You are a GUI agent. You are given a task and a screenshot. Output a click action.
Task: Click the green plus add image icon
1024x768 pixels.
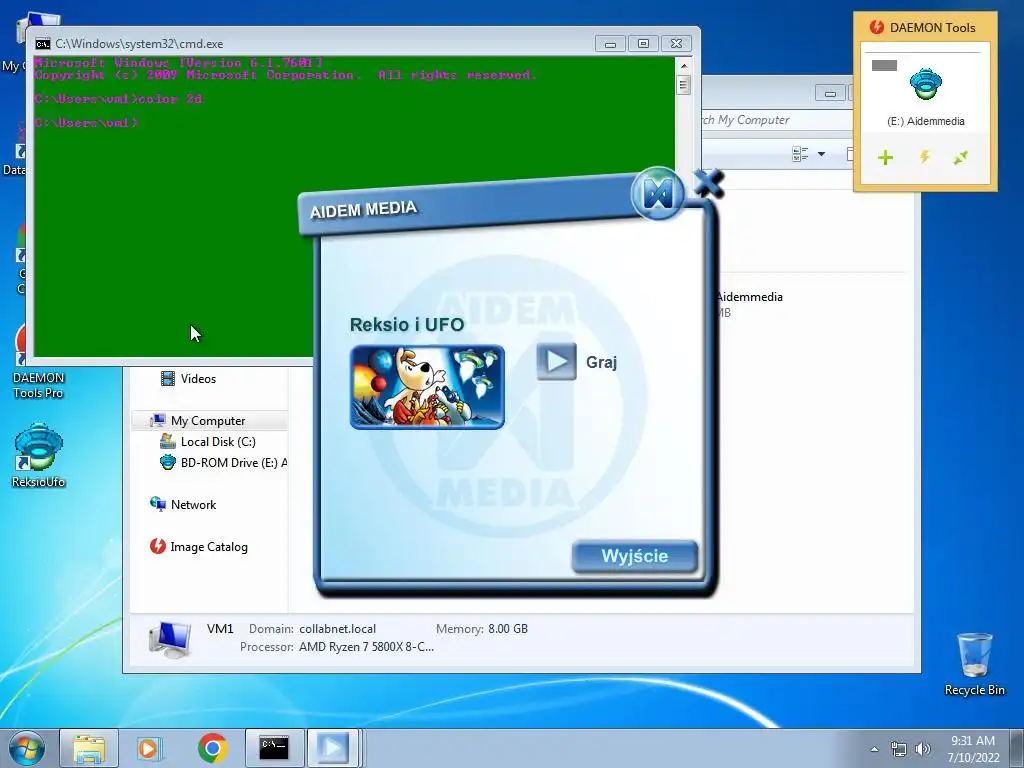(886, 157)
